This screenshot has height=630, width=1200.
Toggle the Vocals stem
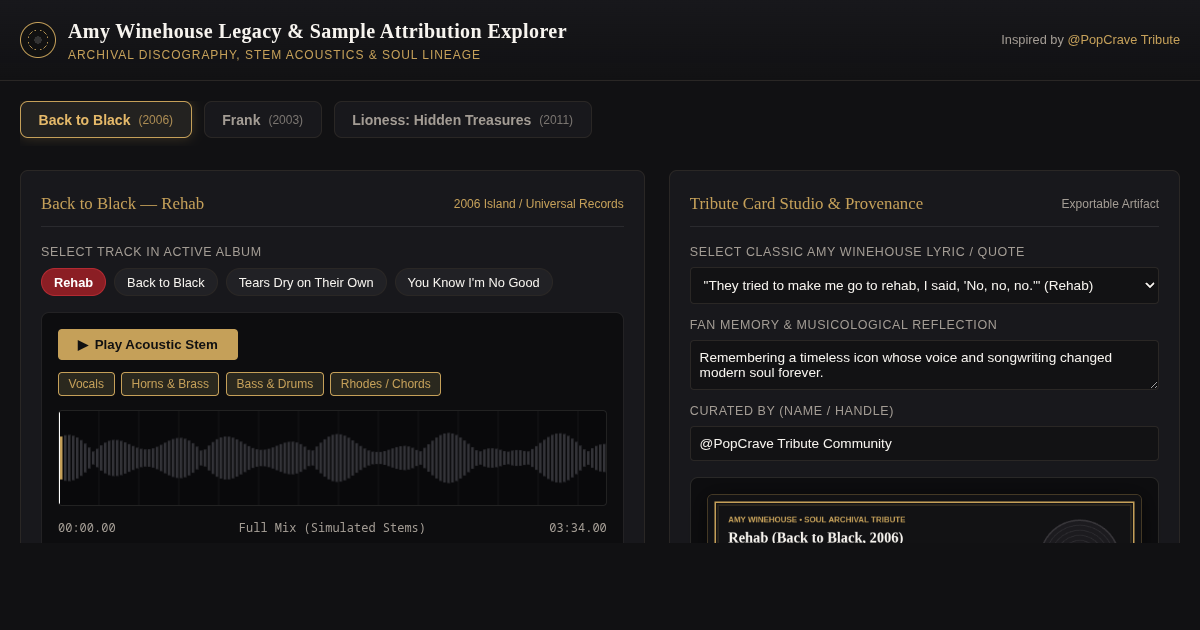(x=86, y=384)
